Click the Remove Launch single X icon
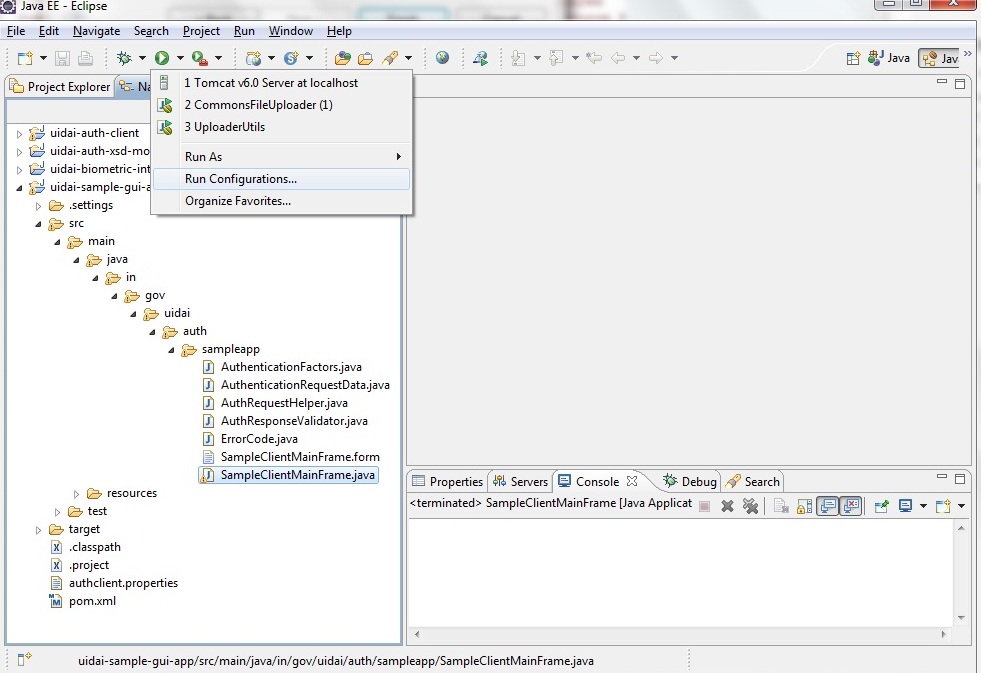This screenshot has width=981, height=673. coord(727,506)
